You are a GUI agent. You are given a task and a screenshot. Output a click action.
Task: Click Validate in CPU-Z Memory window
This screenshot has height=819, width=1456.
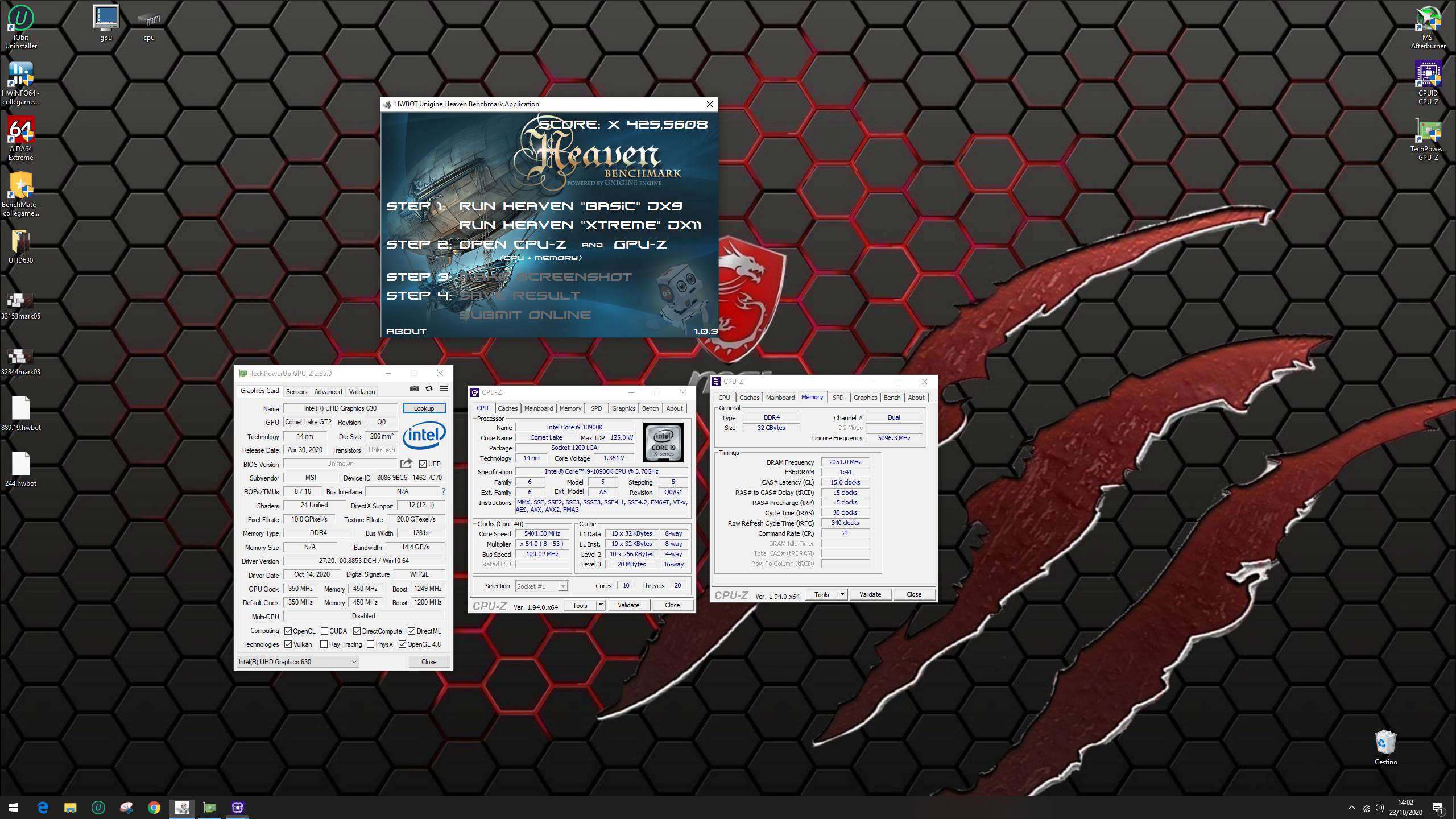tap(870, 594)
